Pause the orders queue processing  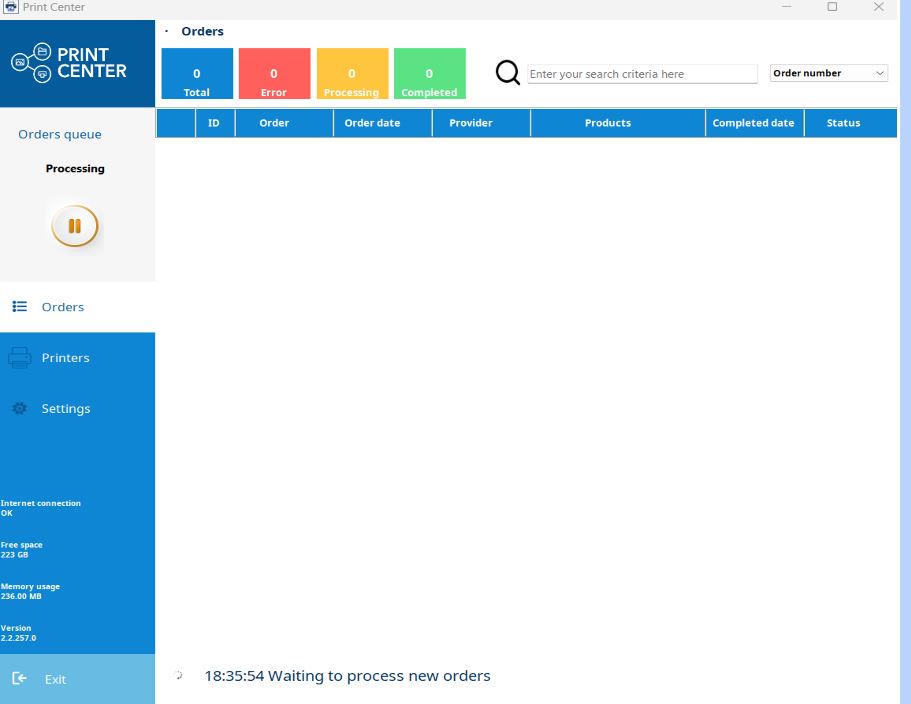74,226
